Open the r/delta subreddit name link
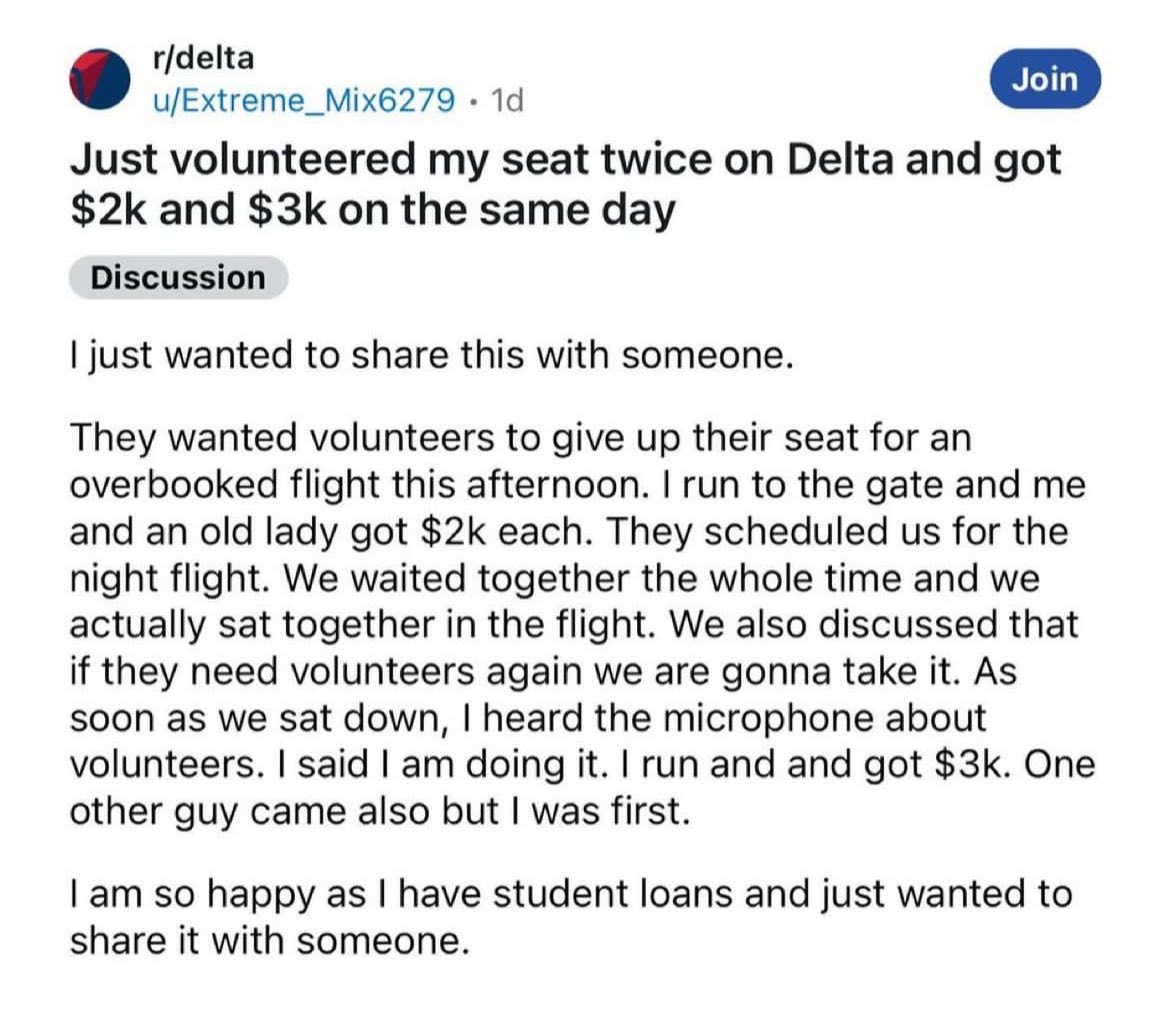1170x1019 pixels. tap(203, 58)
